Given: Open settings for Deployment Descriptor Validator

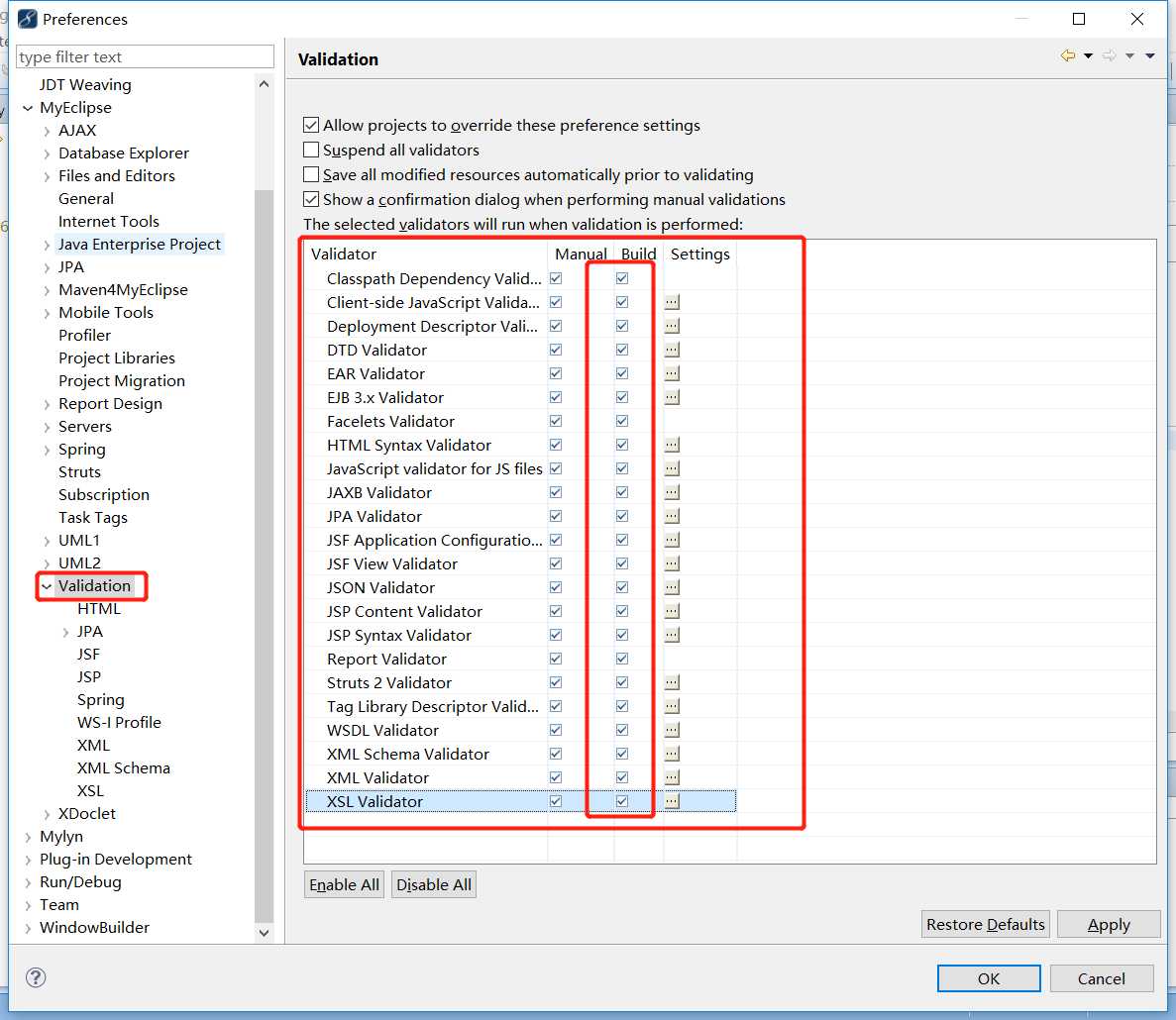Looking at the screenshot, I should click(x=672, y=326).
